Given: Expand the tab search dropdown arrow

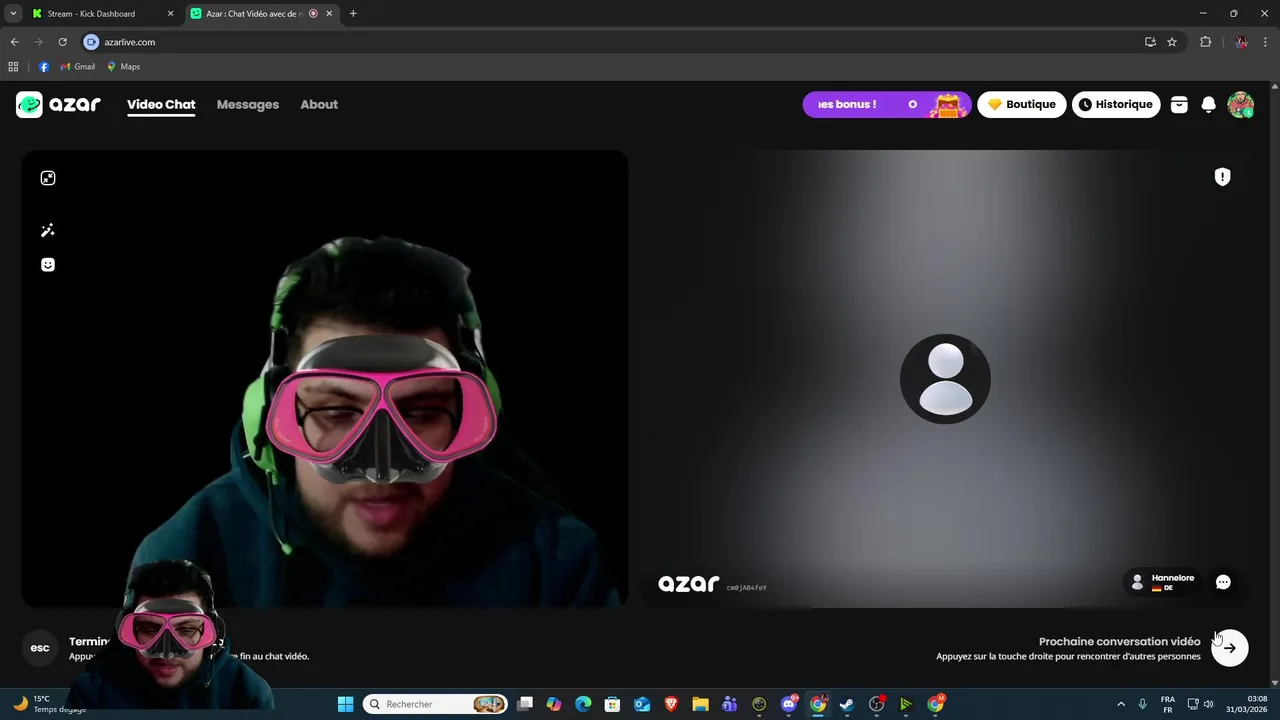Looking at the screenshot, I should pyautogui.click(x=13, y=14).
